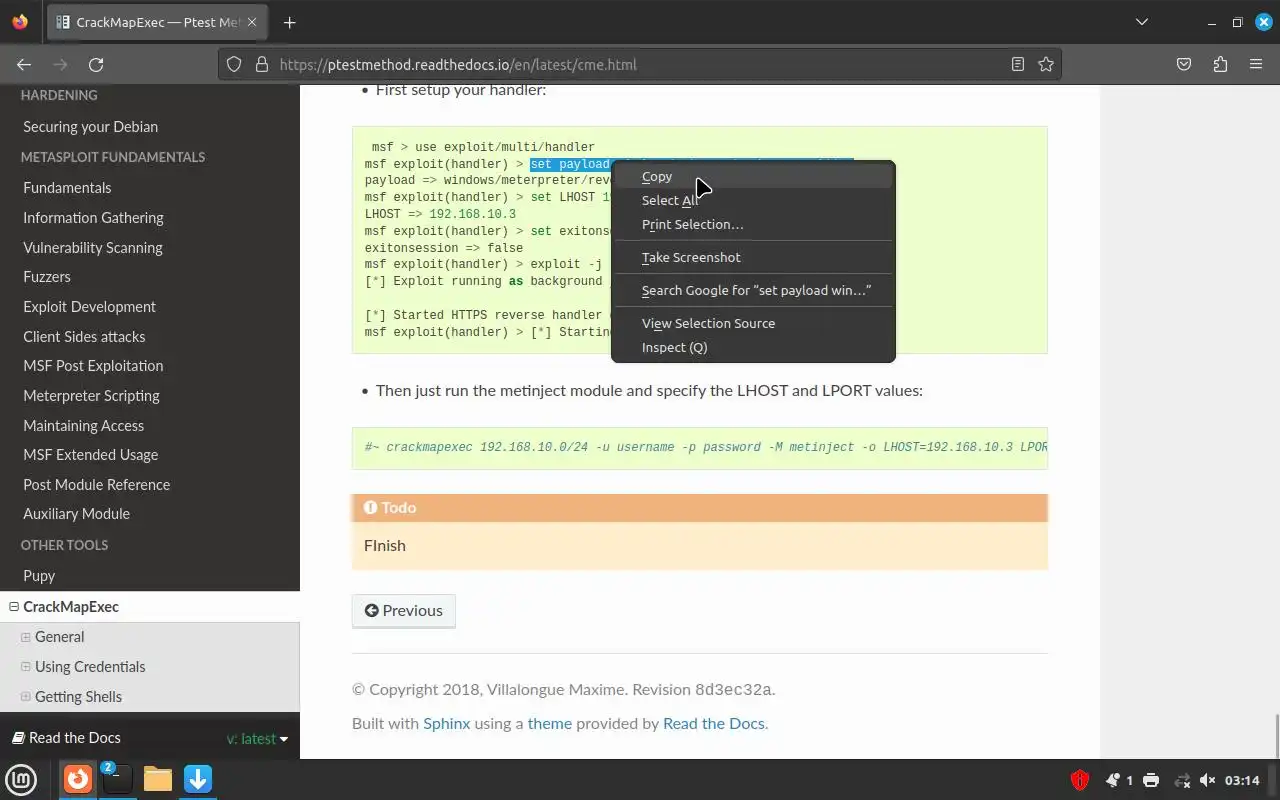Image resolution: width=1280 pixels, height=800 pixels.
Task: List all tabs dropdown arrow
Action: click(1142, 22)
